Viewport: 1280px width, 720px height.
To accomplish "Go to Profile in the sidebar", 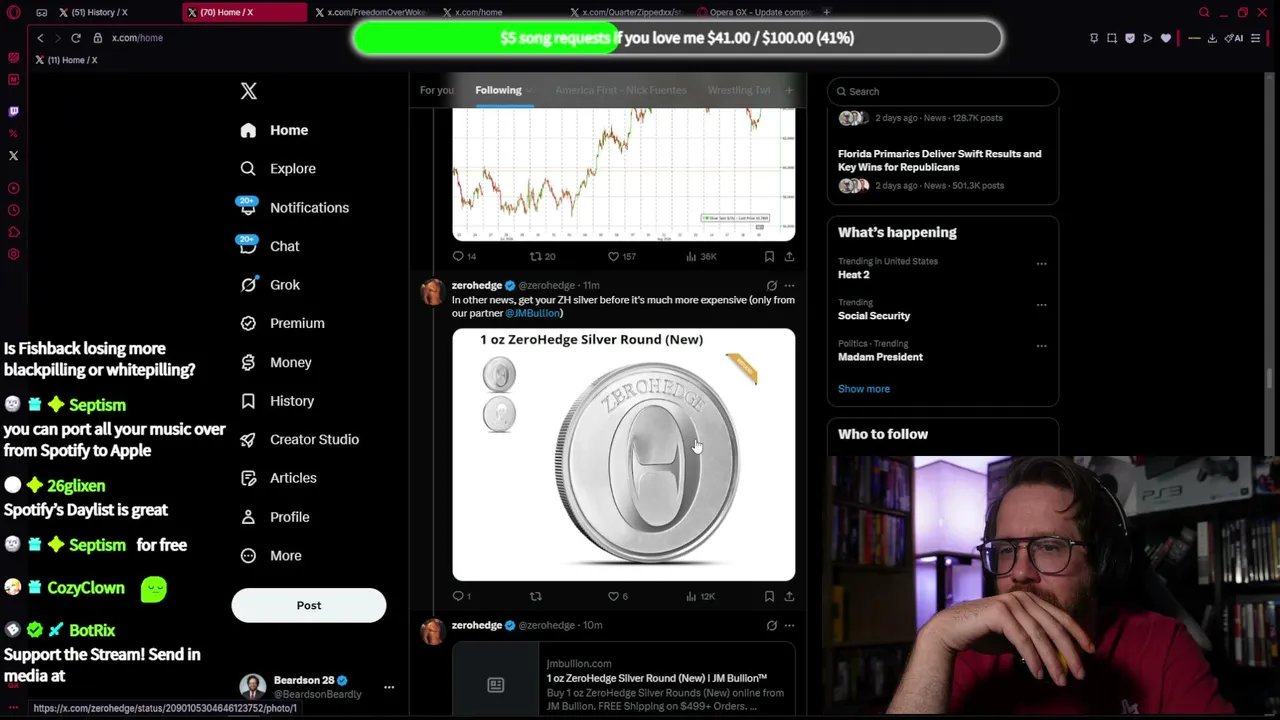I will (x=275, y=517).
